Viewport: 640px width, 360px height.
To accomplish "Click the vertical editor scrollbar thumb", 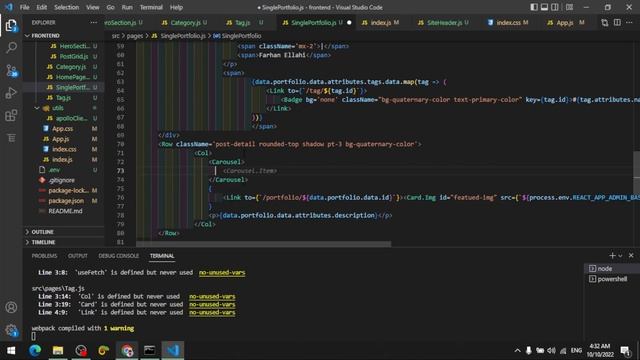I will (636, 169).
